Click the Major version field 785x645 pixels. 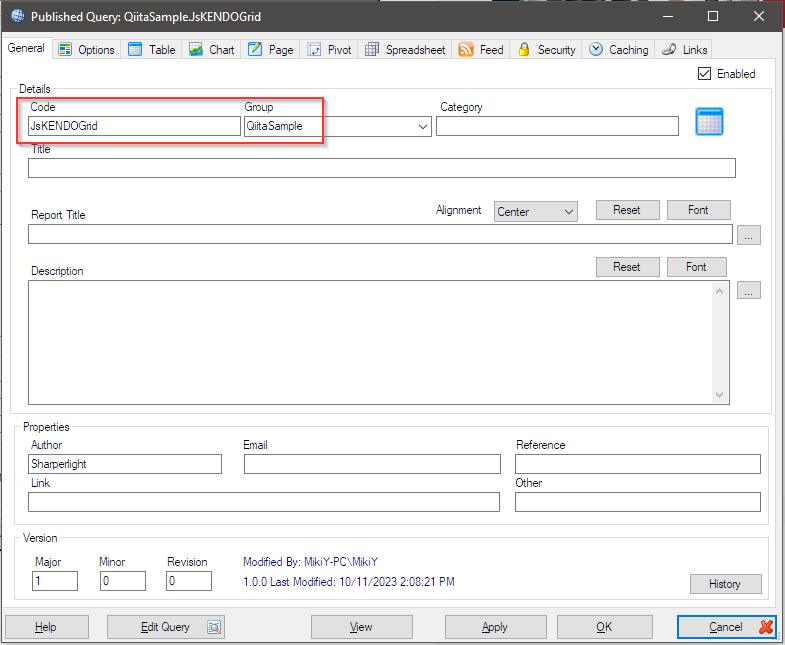pos(55,581)
